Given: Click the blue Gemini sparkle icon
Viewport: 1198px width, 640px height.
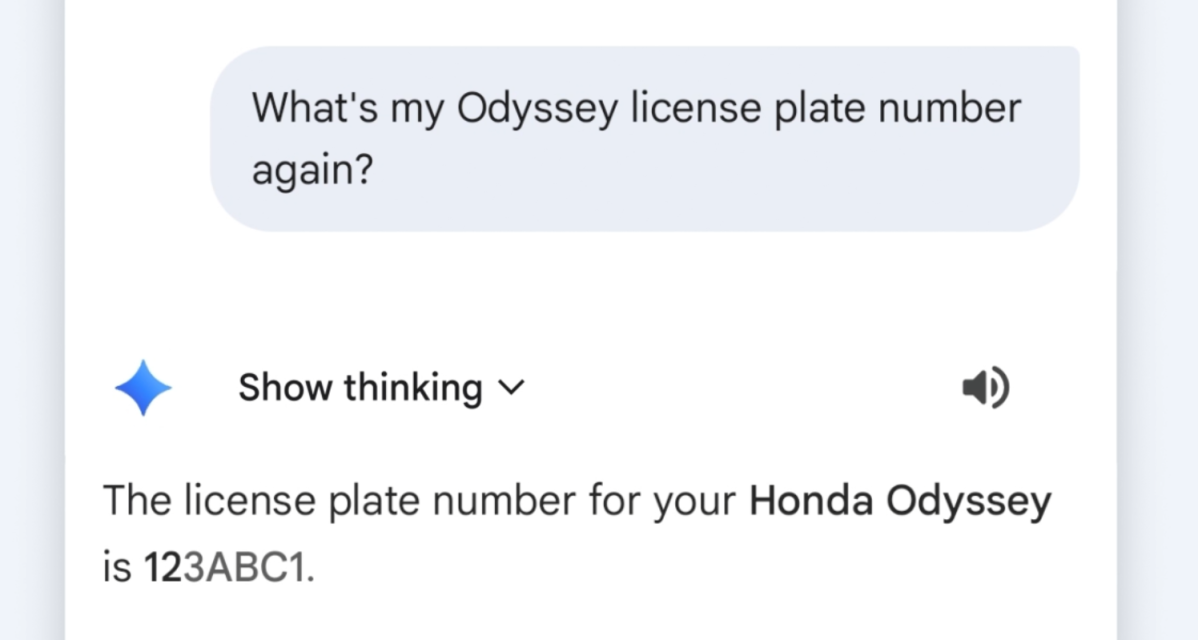Looking at the screenshot, I should pyautogui.click(x=144, y=387).
